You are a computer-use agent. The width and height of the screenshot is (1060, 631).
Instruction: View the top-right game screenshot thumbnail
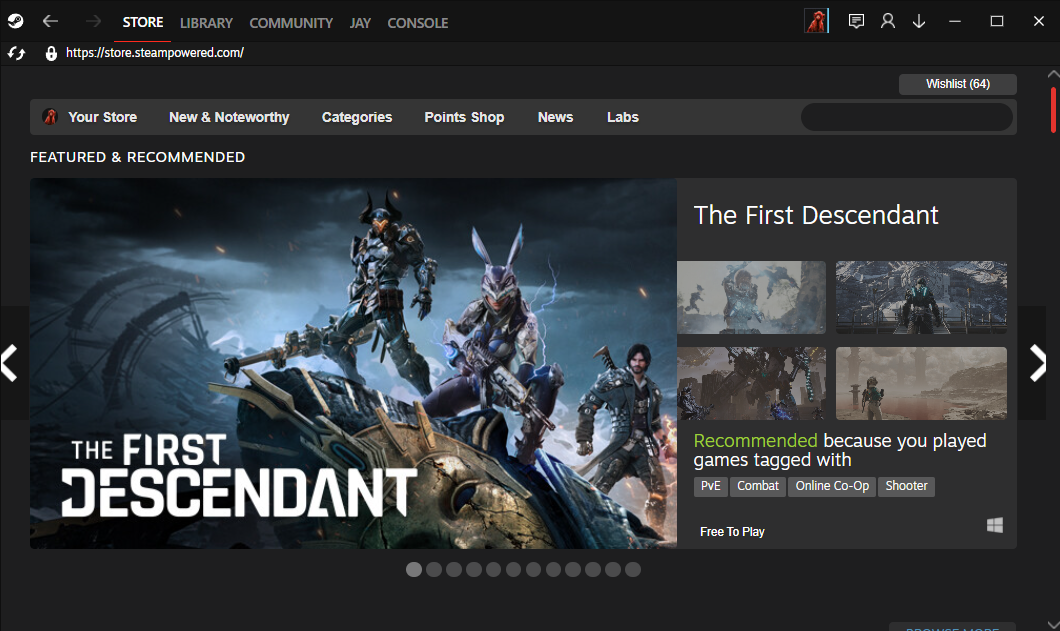[921, 298]
